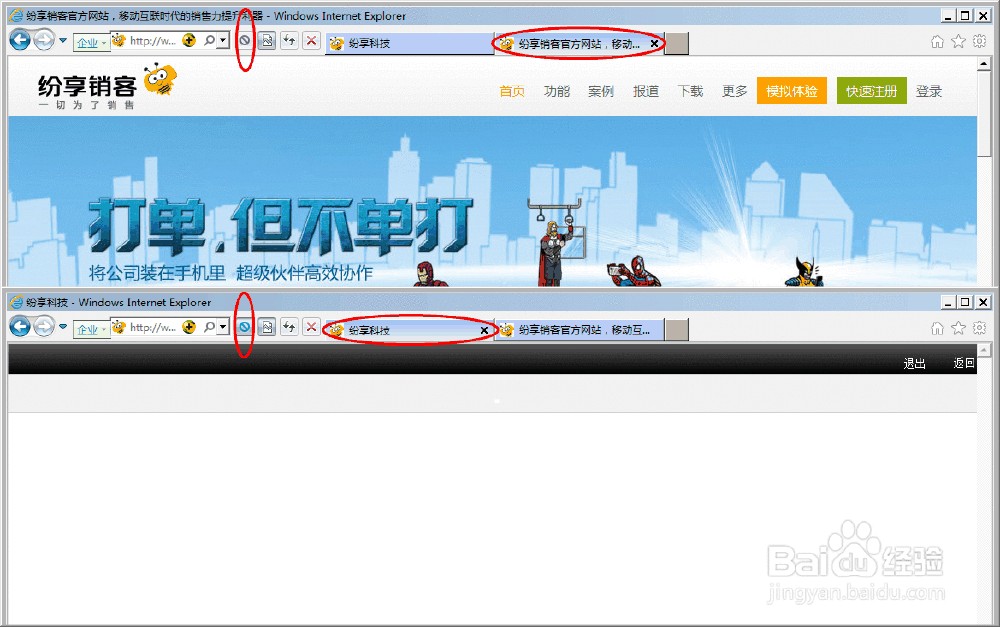The image size is (1000, 627).
Task: Click the Home icon at top right
Action: point(936,41)
